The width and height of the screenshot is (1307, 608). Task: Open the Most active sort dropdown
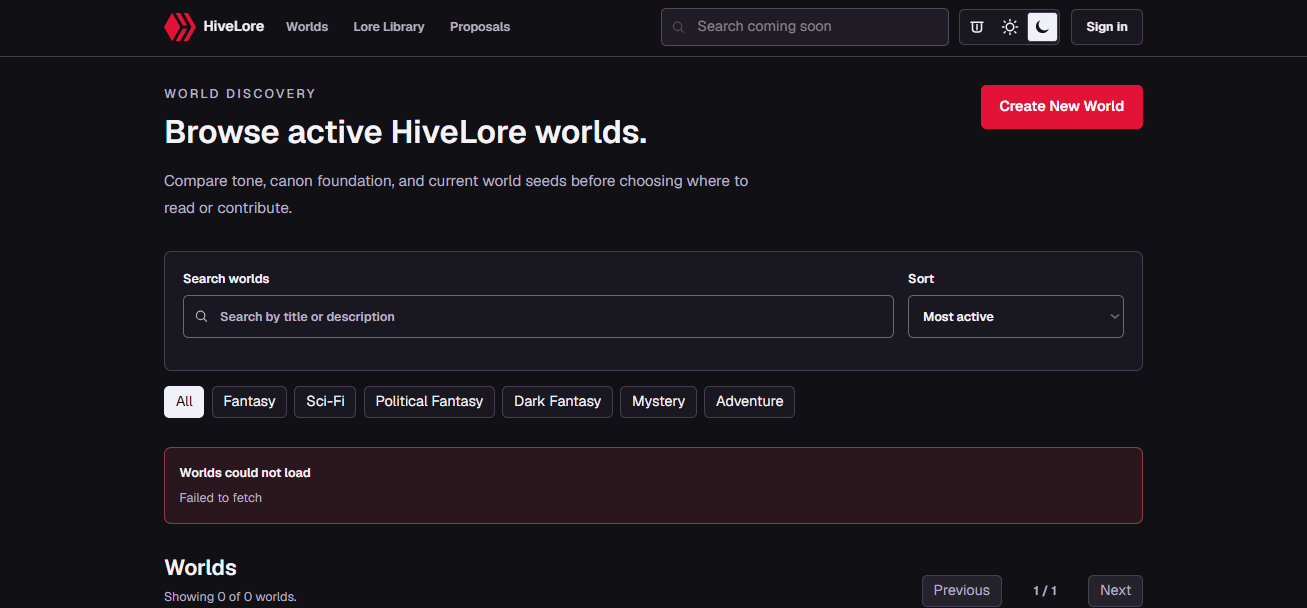[1016, 316]
